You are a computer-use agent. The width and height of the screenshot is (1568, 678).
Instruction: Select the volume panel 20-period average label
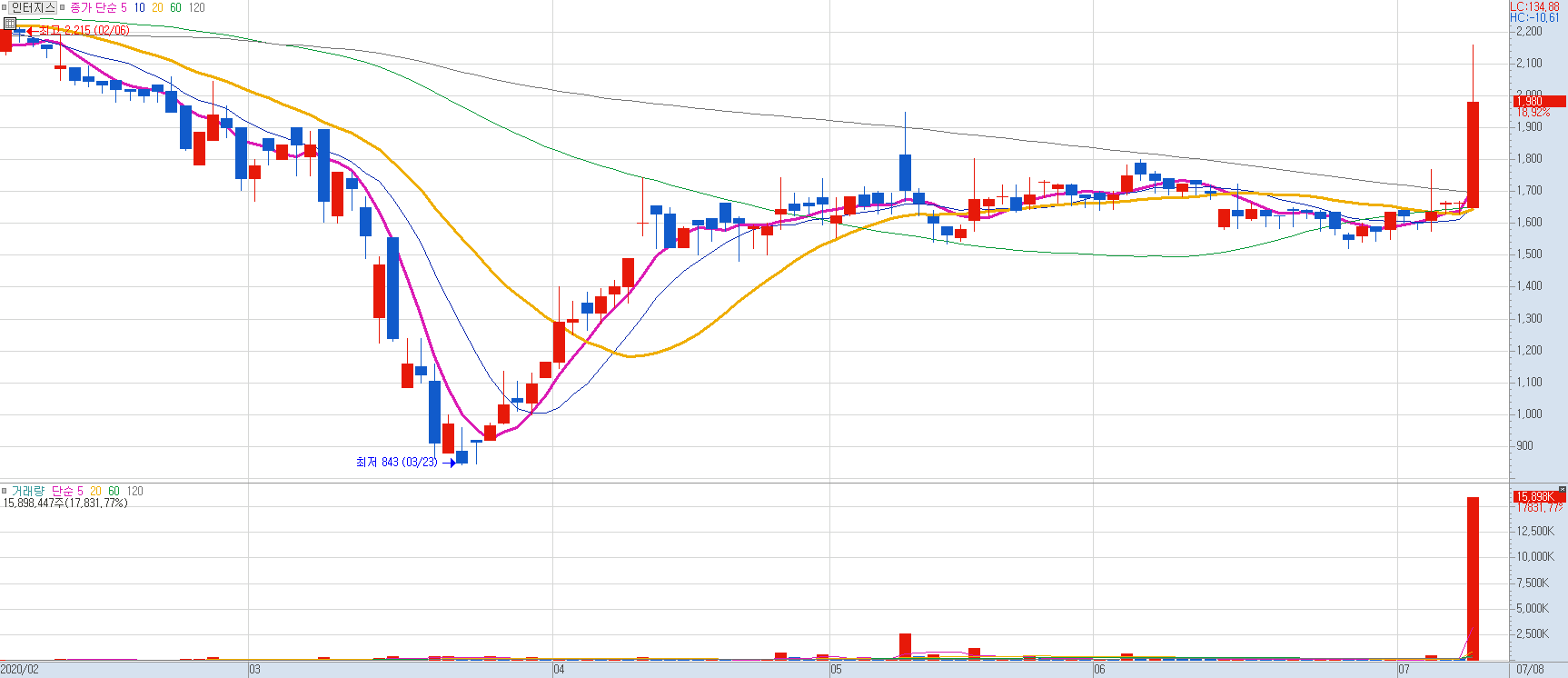(x=95, y=491)
